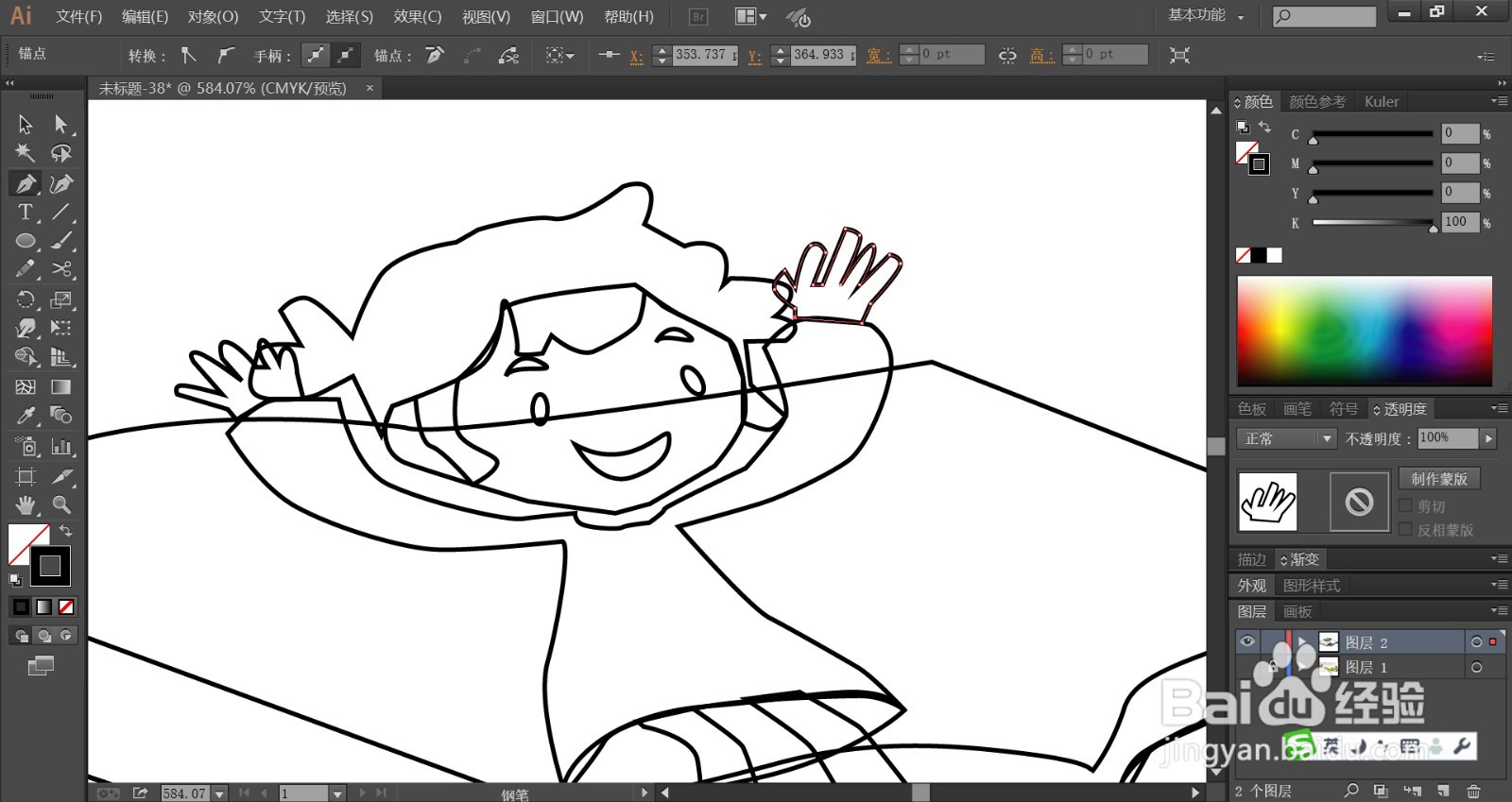This screenshot has height=802, width=1512.
Task: Switch to 画板 tab
Action: tap(1297, 612)
